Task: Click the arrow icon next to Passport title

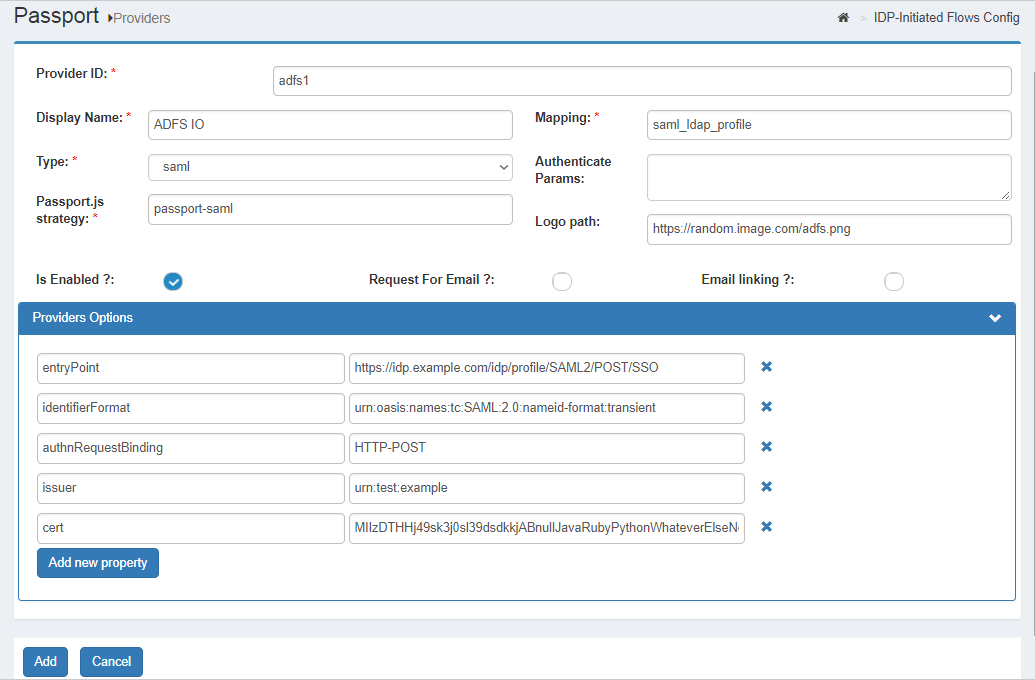Action: [110, 18]
